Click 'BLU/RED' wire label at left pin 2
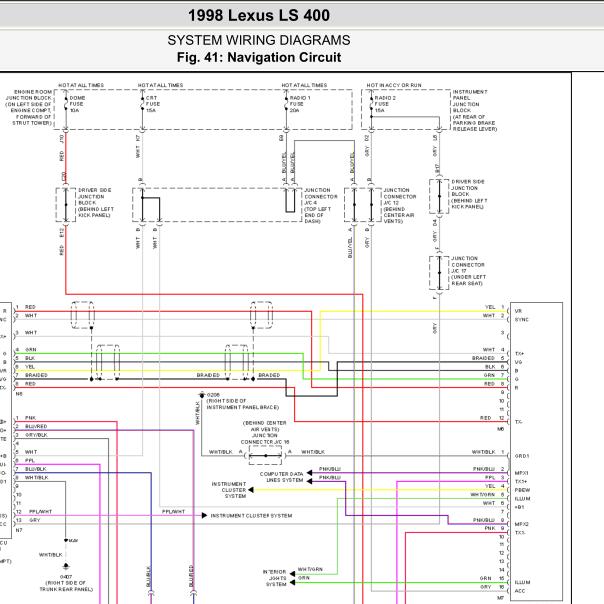The height and width of the screenshot is (604, 604). [36, 426]
